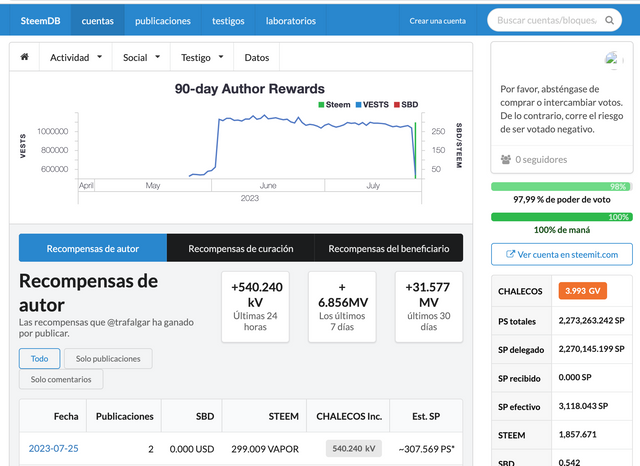640x466 pixels.
Task: Open the 2023-07-25 date link
Action: click(53, 448)
